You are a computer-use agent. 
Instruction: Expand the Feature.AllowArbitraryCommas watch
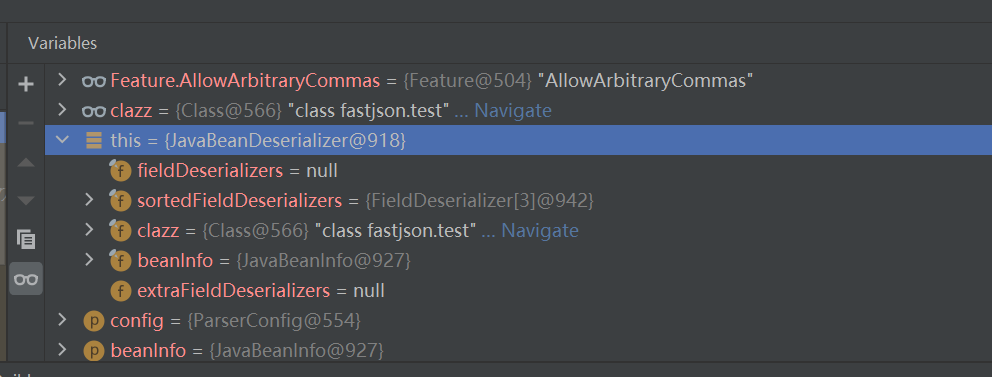[x=62, y=80]
